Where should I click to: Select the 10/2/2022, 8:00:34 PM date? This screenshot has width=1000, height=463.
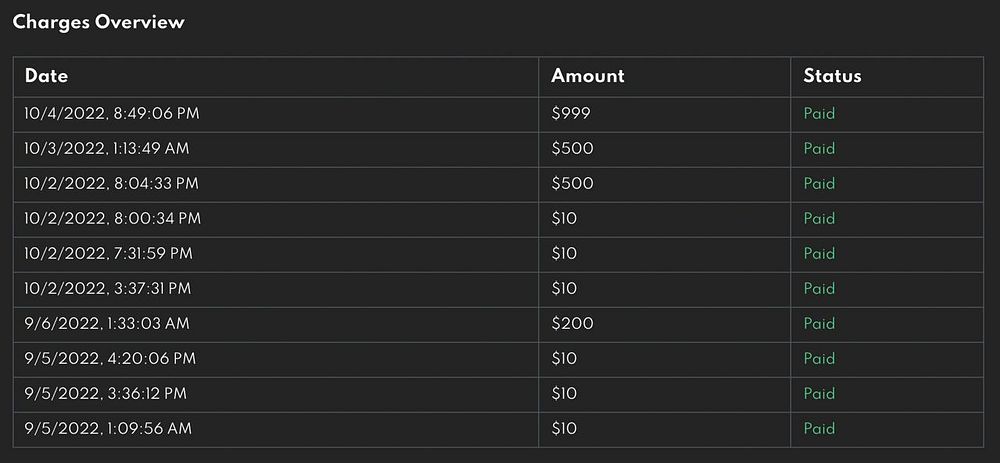pyautogui.click(x=112, y=219)
